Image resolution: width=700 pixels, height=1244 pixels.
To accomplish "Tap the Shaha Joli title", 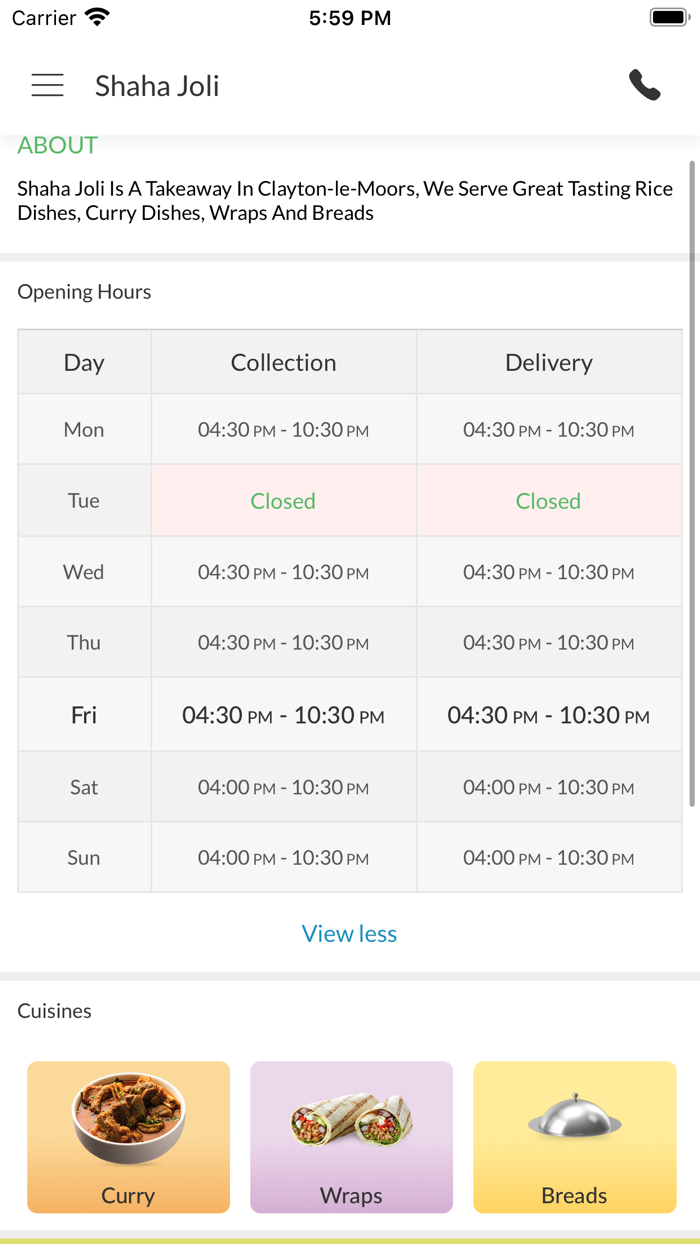I will click(x=157, y=86).
